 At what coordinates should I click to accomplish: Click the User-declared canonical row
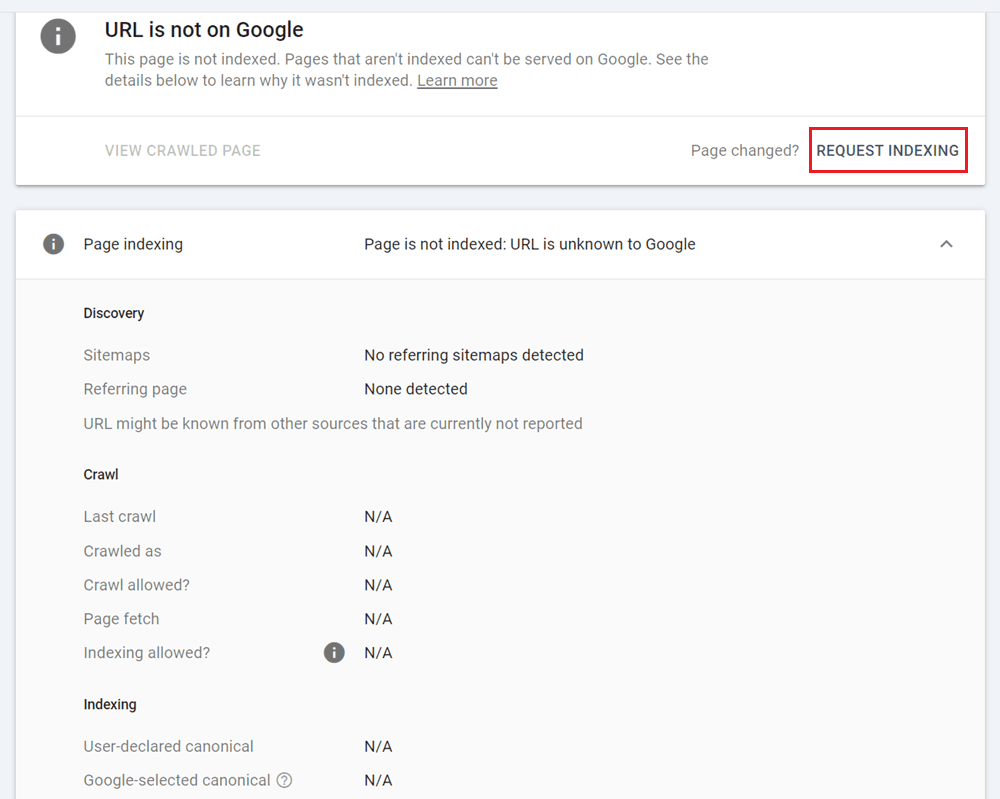tap(168, 746)
